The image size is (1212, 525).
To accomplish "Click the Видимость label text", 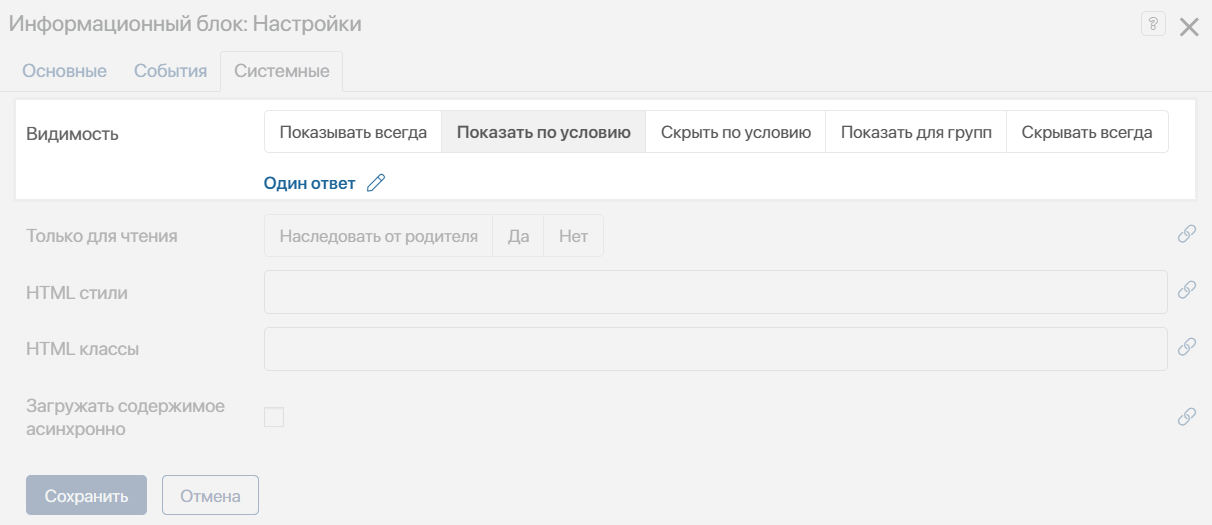I will pyautogui.click(x=72, y=134).
